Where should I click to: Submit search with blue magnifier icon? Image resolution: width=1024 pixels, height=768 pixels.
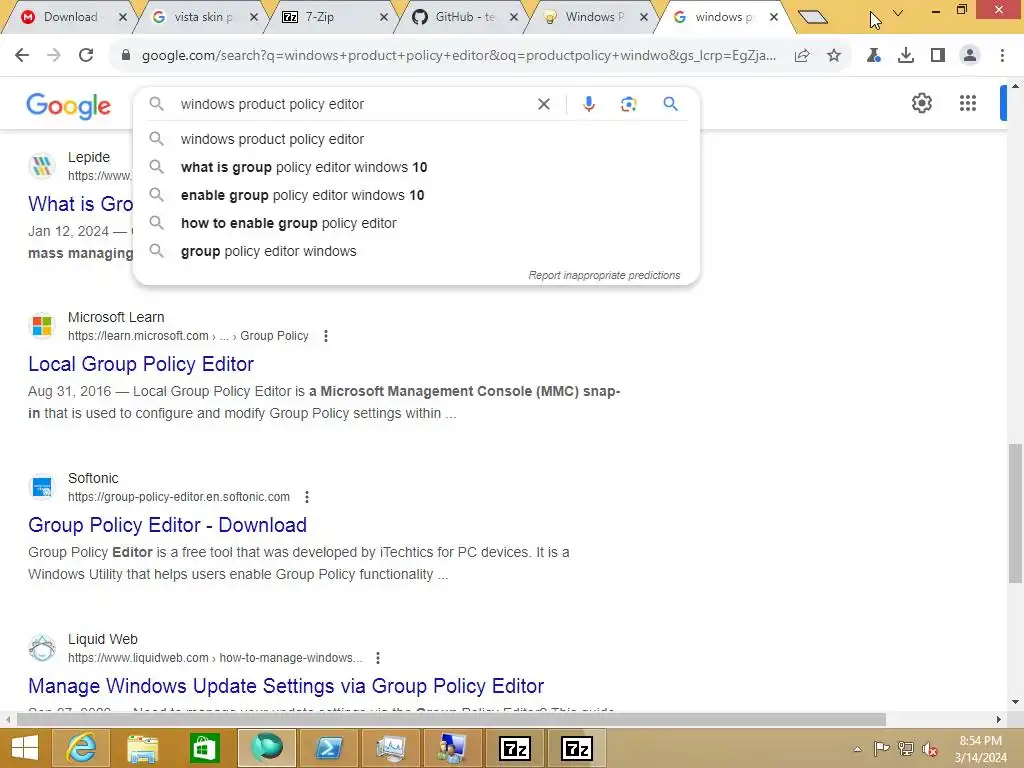pos(670,104)
